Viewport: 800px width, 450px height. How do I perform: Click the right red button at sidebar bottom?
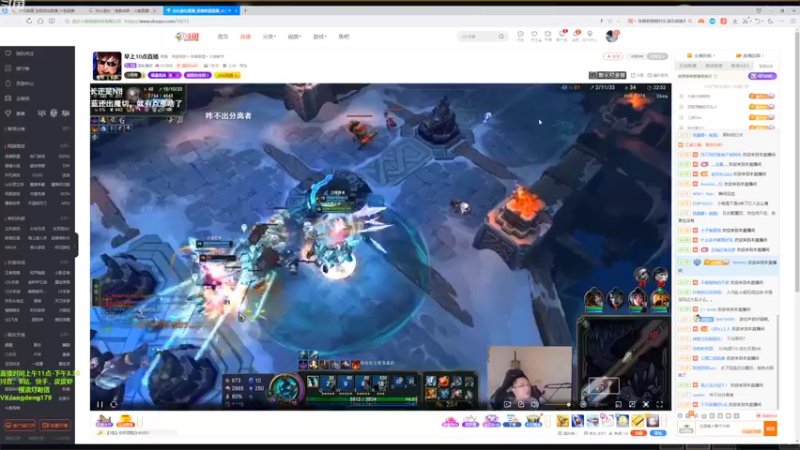[x=55, y=425]
